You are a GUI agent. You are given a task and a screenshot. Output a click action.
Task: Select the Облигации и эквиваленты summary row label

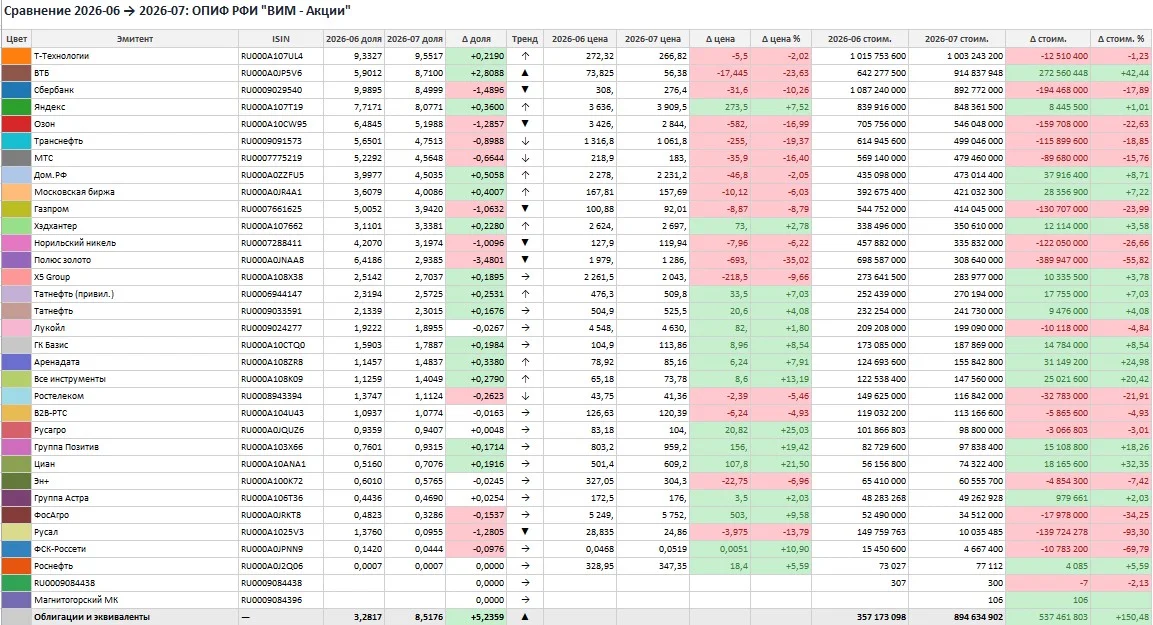click(x=92, y=617)
